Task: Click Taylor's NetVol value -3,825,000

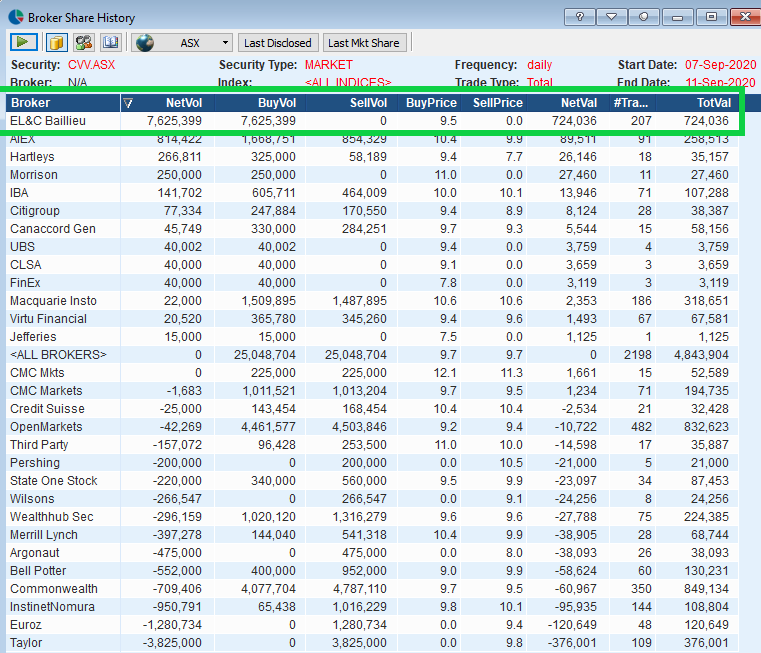Action: pos(172,642)
